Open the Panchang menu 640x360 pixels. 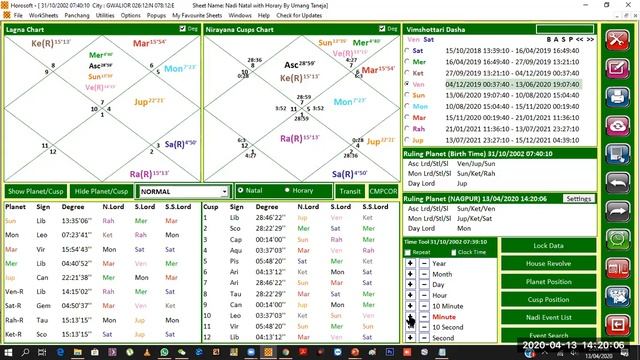point(77,15)
